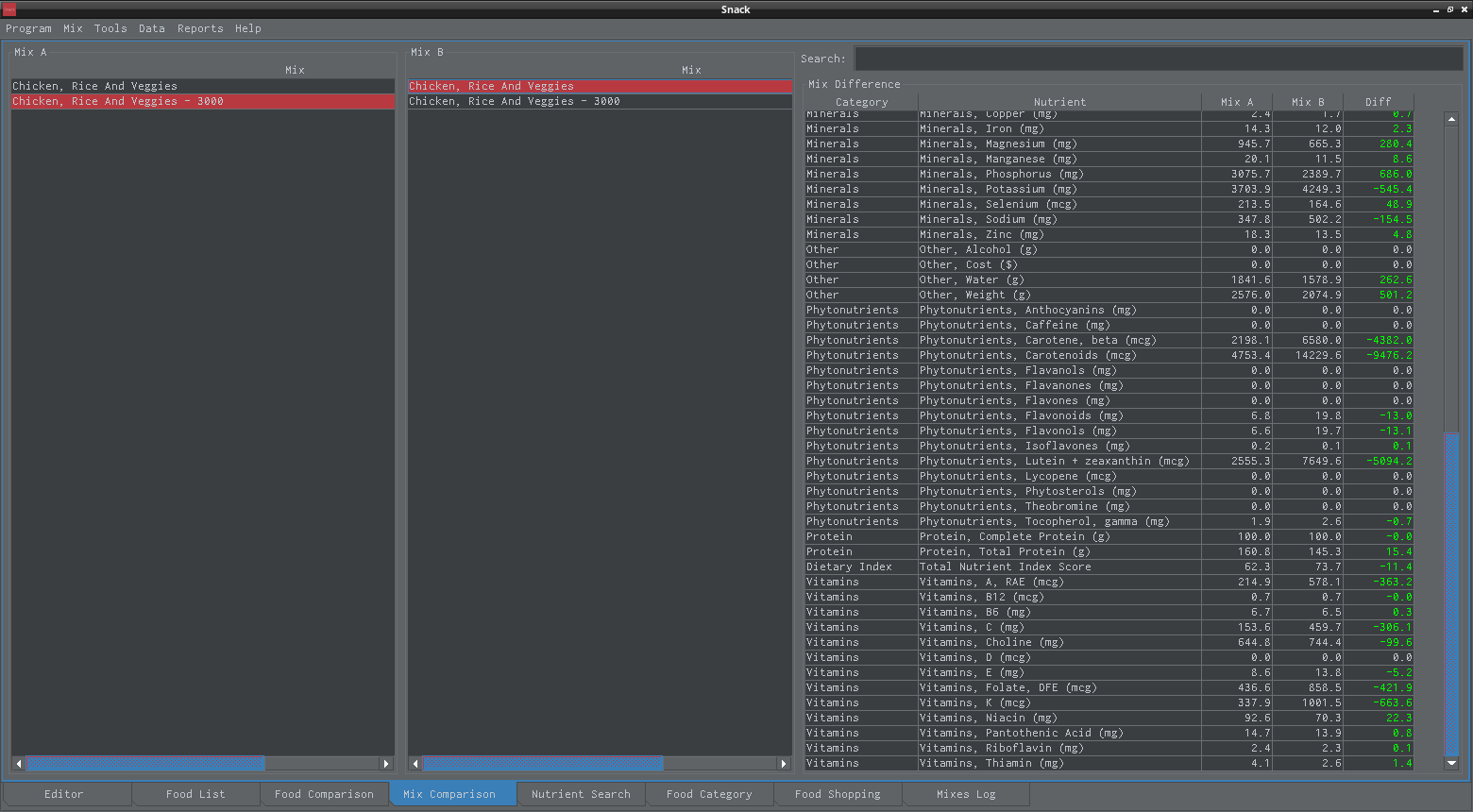The height and width of the screenshot is (812, 1473).
Task: Select 'Chicken, Rice And Veggies - 3000' in Mix B
Action: (x=515, y=101)
